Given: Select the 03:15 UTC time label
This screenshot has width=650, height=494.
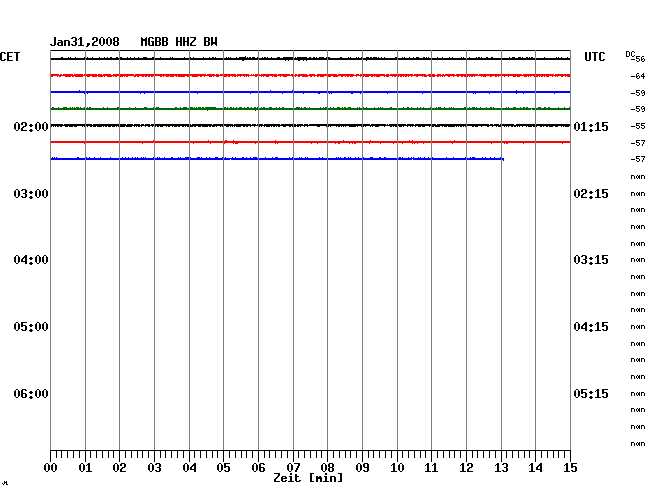Looking at the screenshot, I should [x=591, y=260].
